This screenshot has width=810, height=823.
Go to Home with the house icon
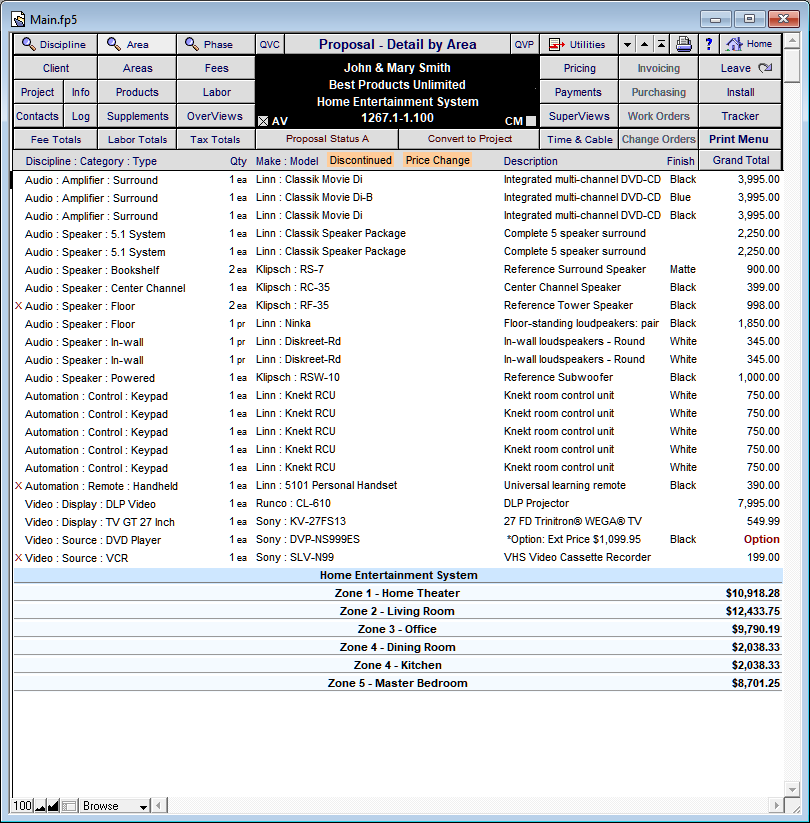coord(751,45)
